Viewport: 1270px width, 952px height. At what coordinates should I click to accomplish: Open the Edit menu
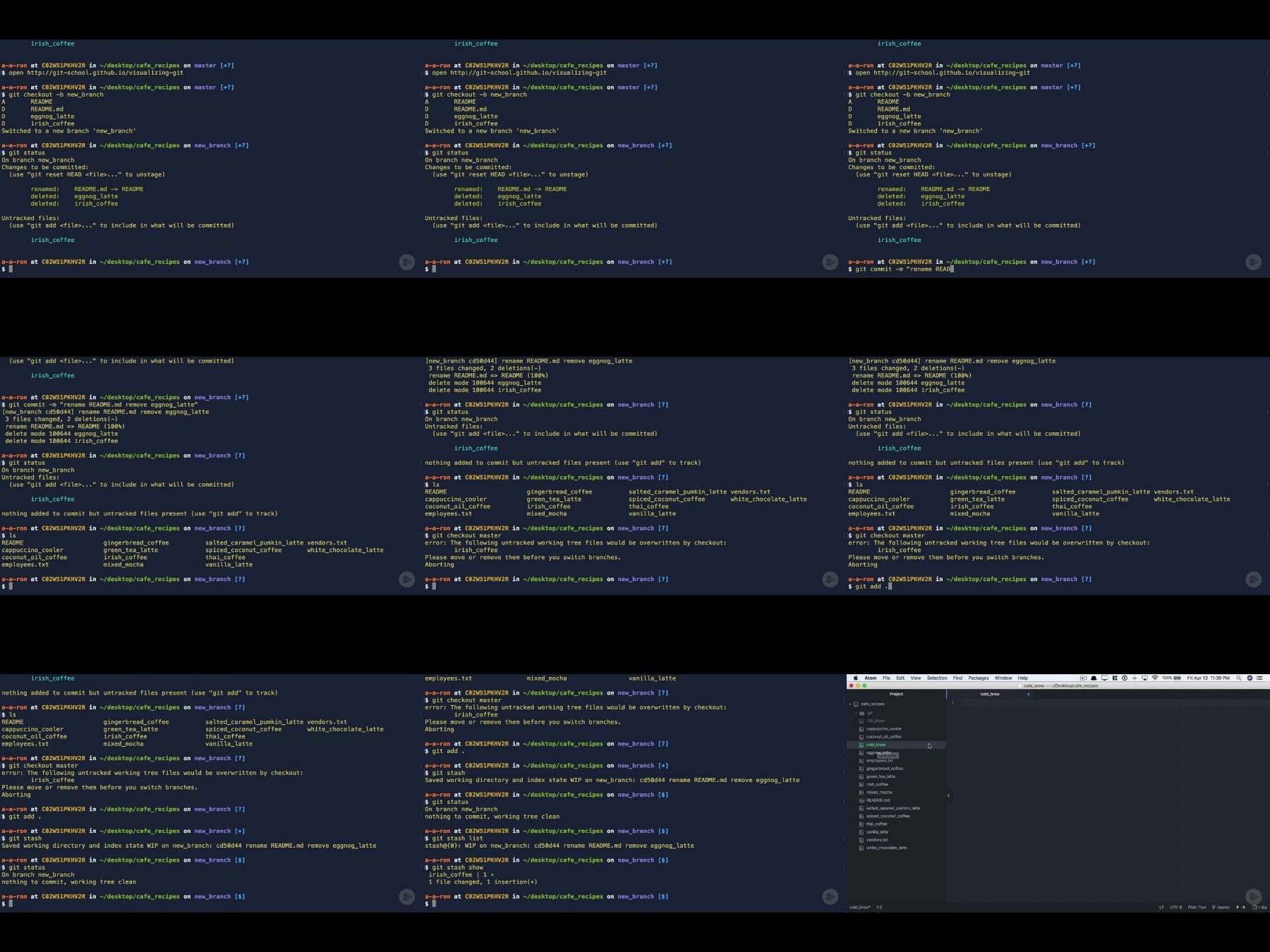click(900, 678)
